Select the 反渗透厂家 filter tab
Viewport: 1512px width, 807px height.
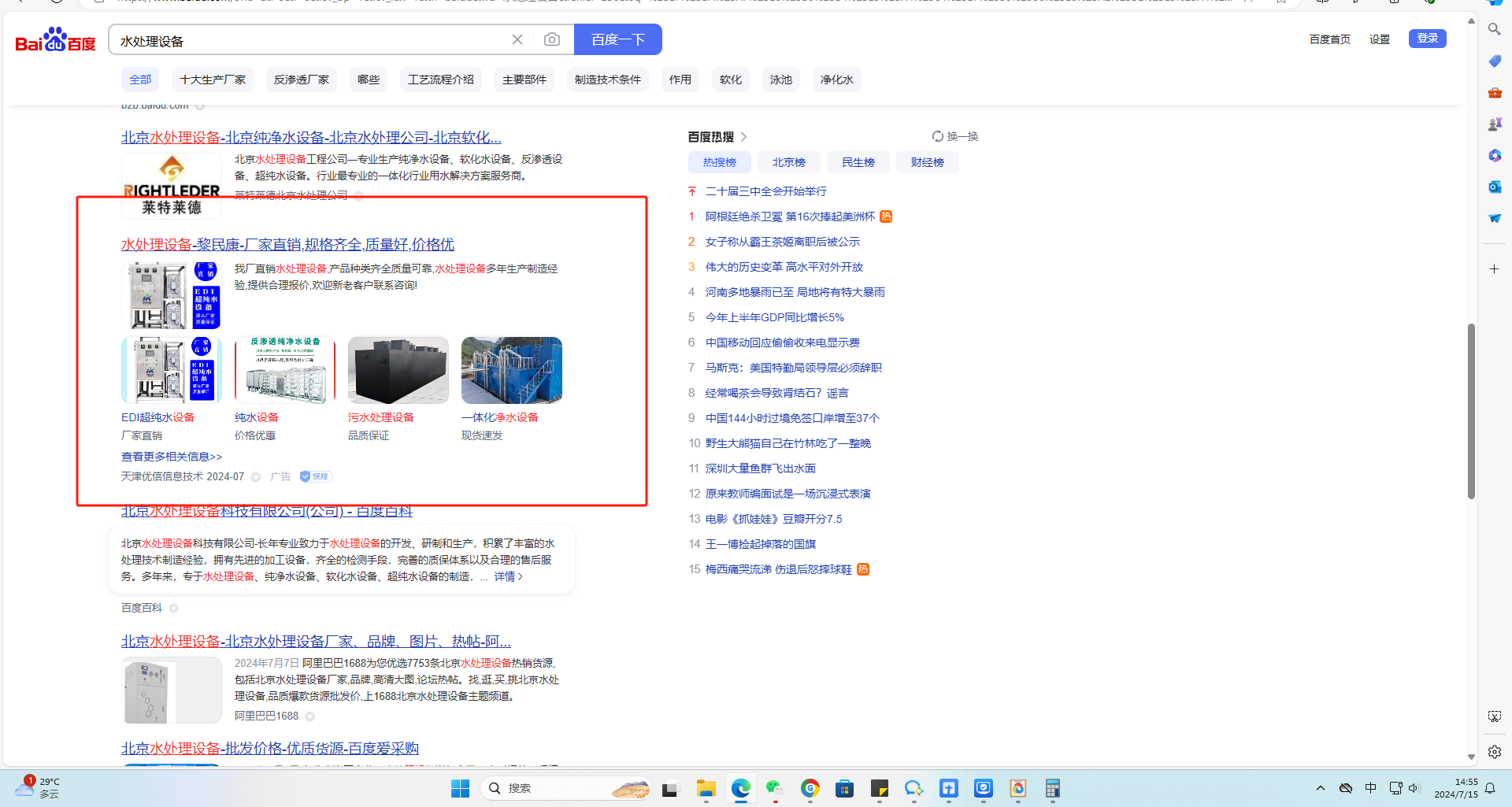[x=302, y=80]
